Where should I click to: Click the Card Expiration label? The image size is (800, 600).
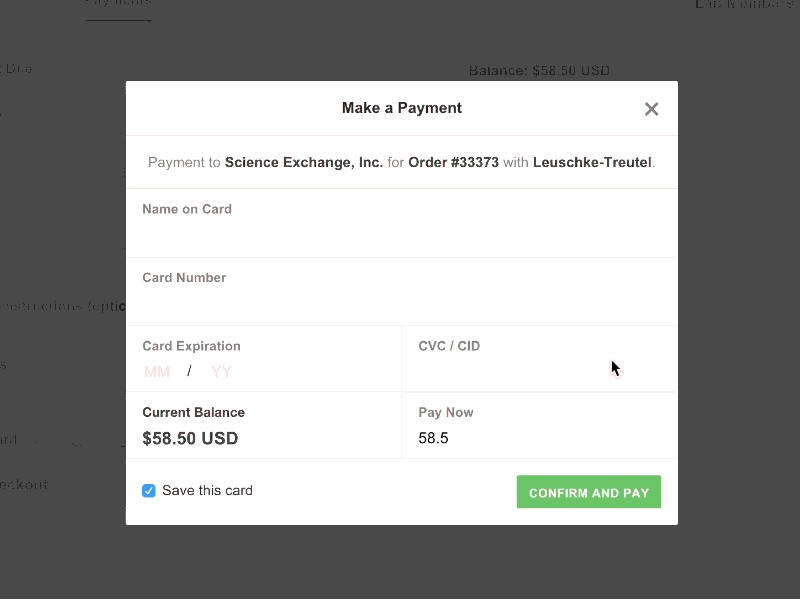[x=191, y=345]
